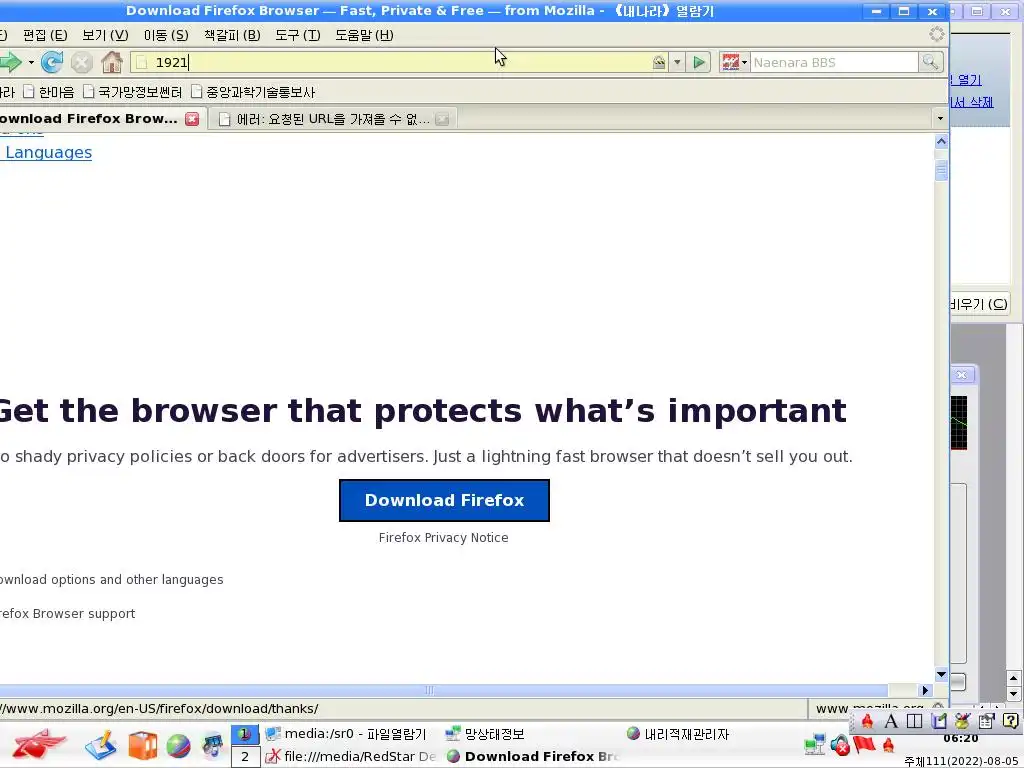The width and height of the screenshot is (1024, 768).
Task: Click the green Forward arrow button
Action: click(10, 63)
